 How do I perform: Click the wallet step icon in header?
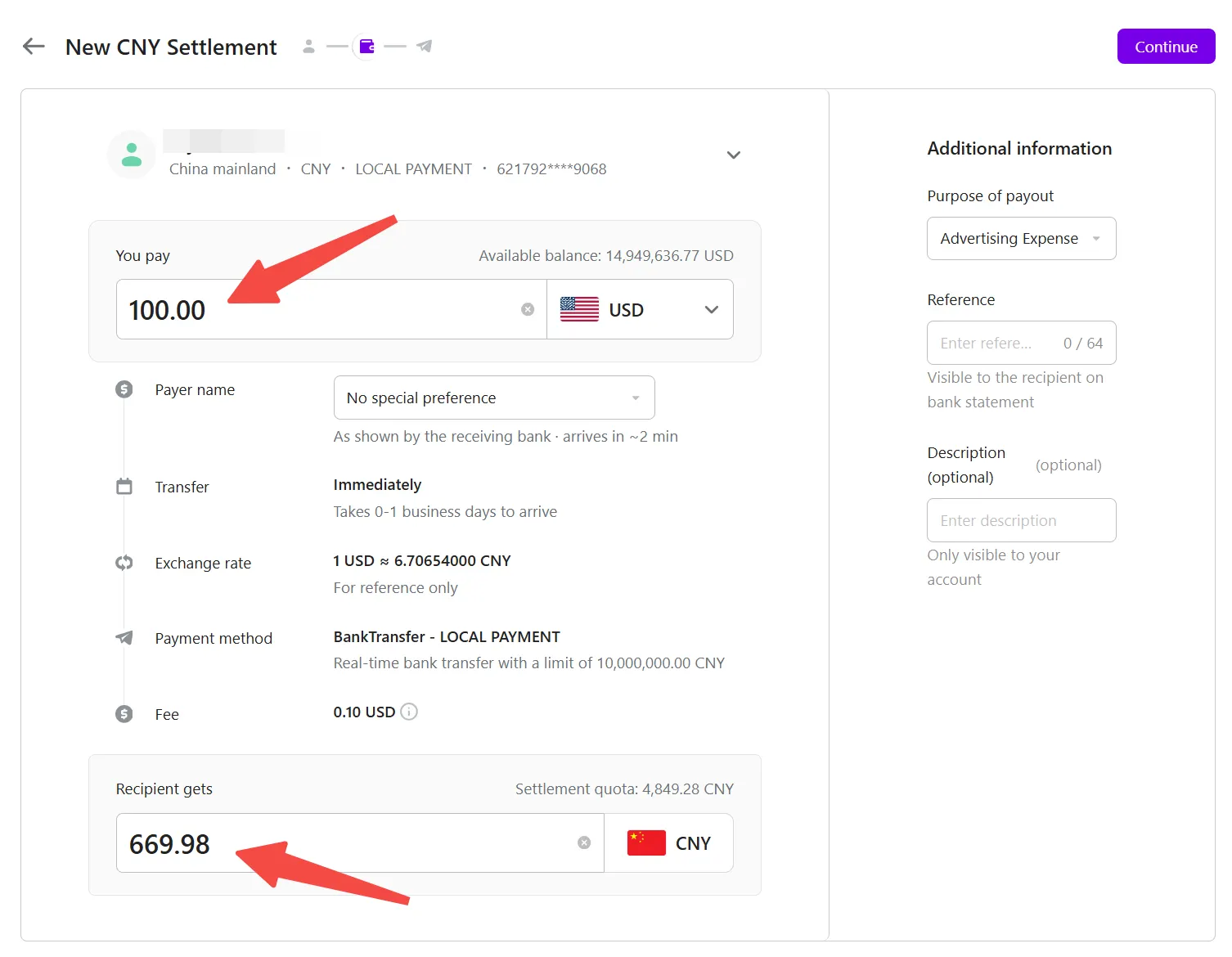point(366,47)
